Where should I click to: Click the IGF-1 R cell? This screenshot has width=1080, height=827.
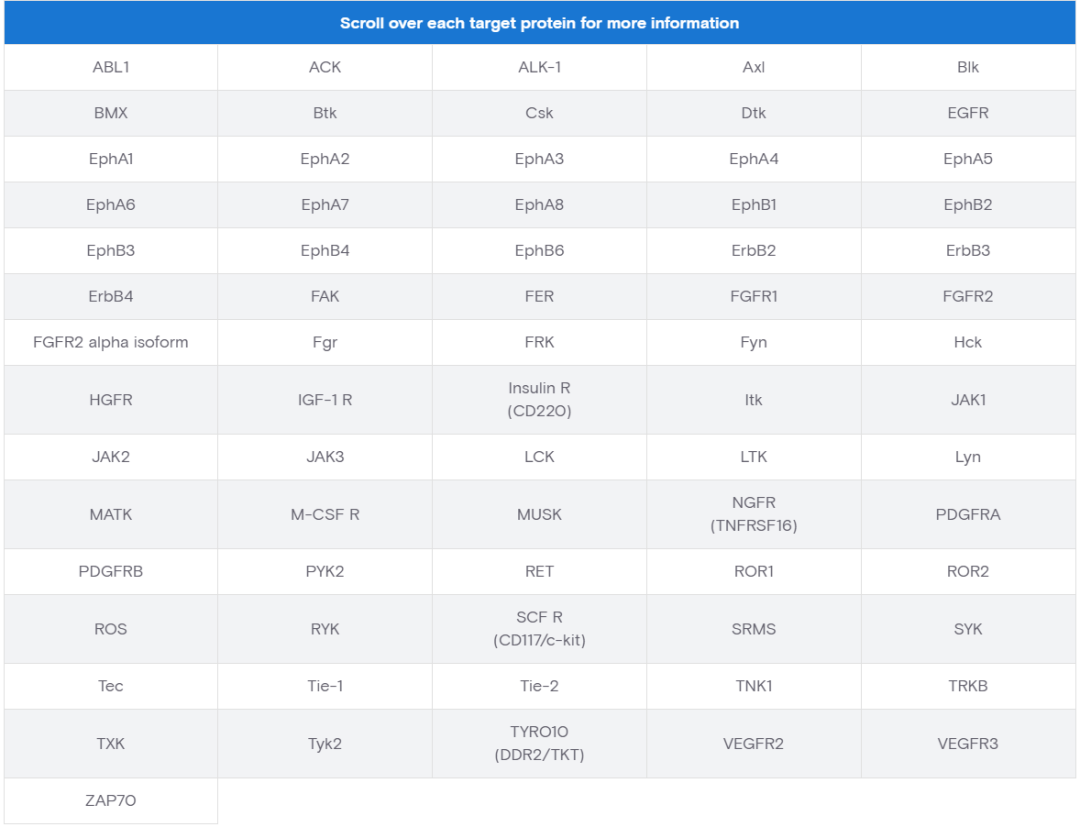pos(325,400)
